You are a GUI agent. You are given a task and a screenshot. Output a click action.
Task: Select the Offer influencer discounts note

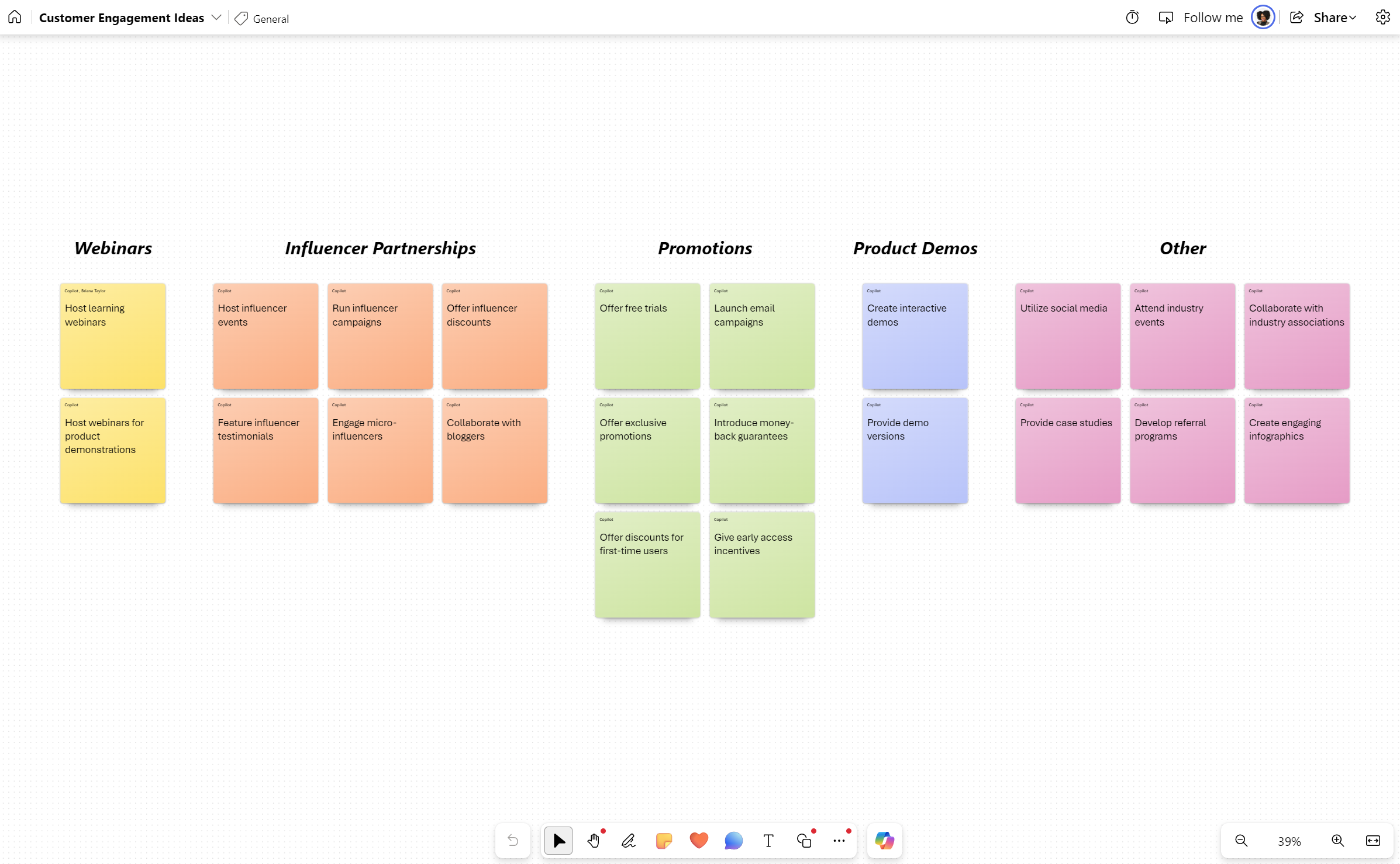[495, 336]
